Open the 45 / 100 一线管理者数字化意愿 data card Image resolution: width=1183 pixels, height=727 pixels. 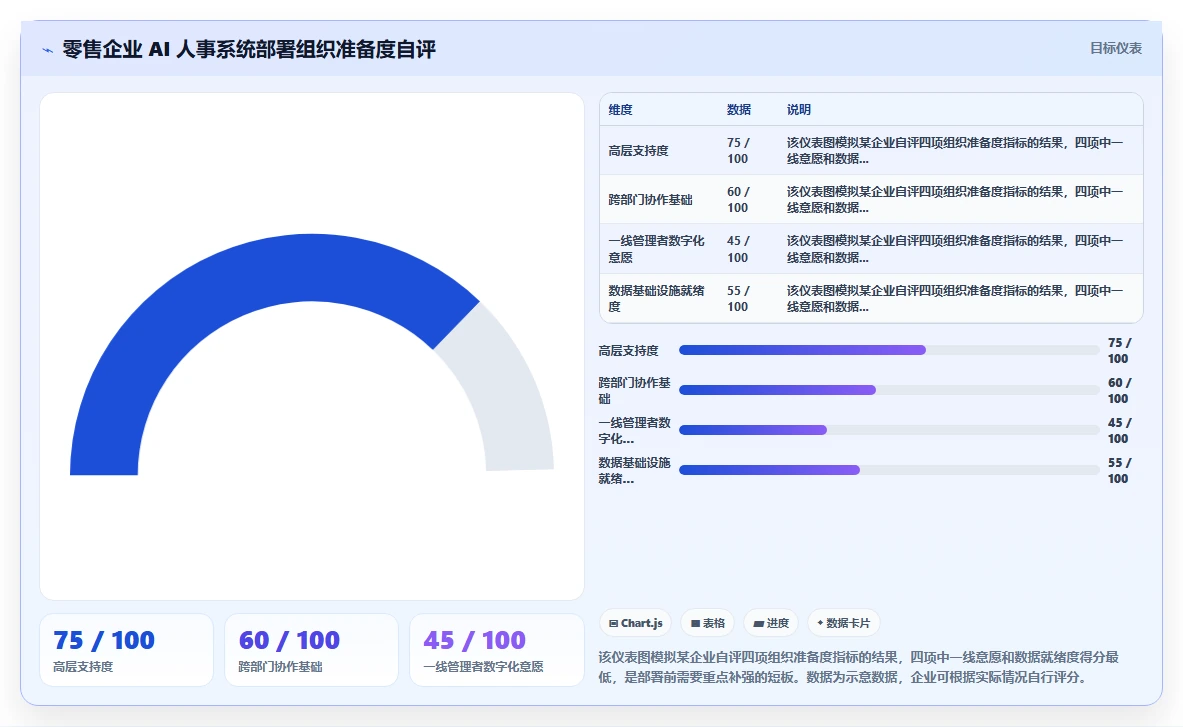496,650
